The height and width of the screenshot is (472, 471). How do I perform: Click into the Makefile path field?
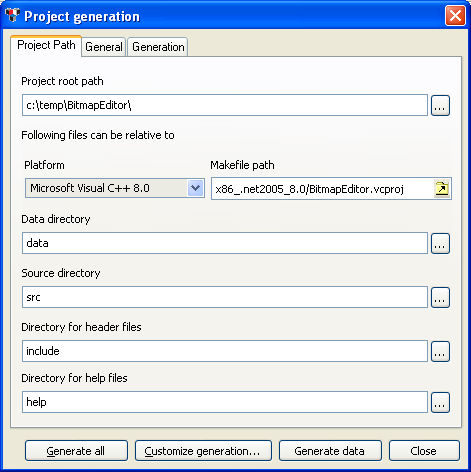click(x=322, y=189)
